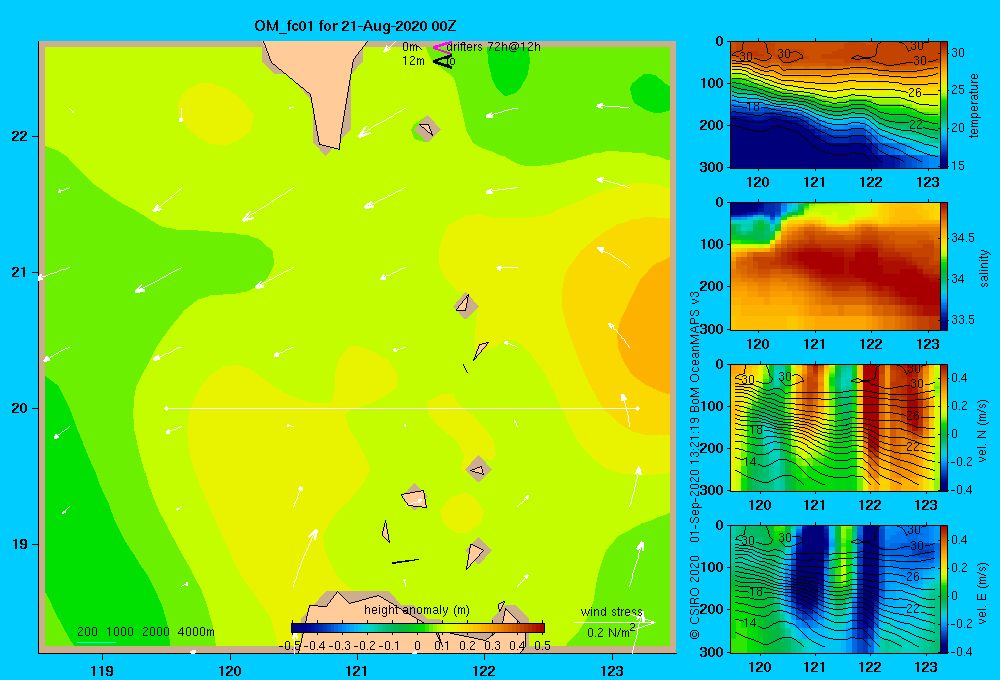Select the vertical "temperature" axis label
Viewport: 1000px width, 680px height.
tap(974, 105)
